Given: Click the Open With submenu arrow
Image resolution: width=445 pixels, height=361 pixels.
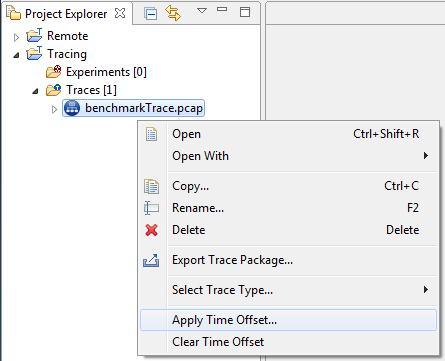Looking at the screenshot, I should [426, 156].
